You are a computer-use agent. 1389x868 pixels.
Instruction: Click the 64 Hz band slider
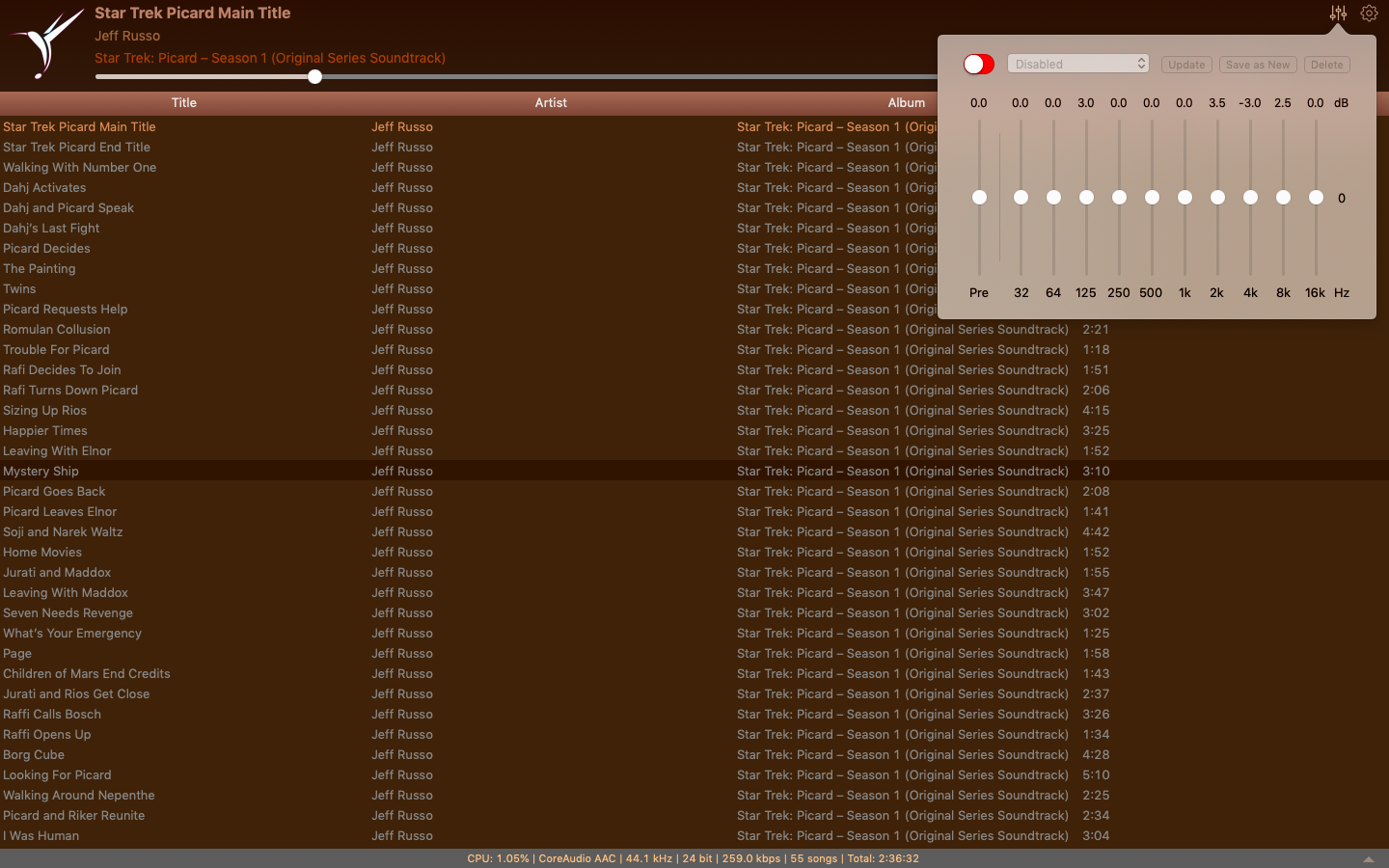pos(1053,198)
